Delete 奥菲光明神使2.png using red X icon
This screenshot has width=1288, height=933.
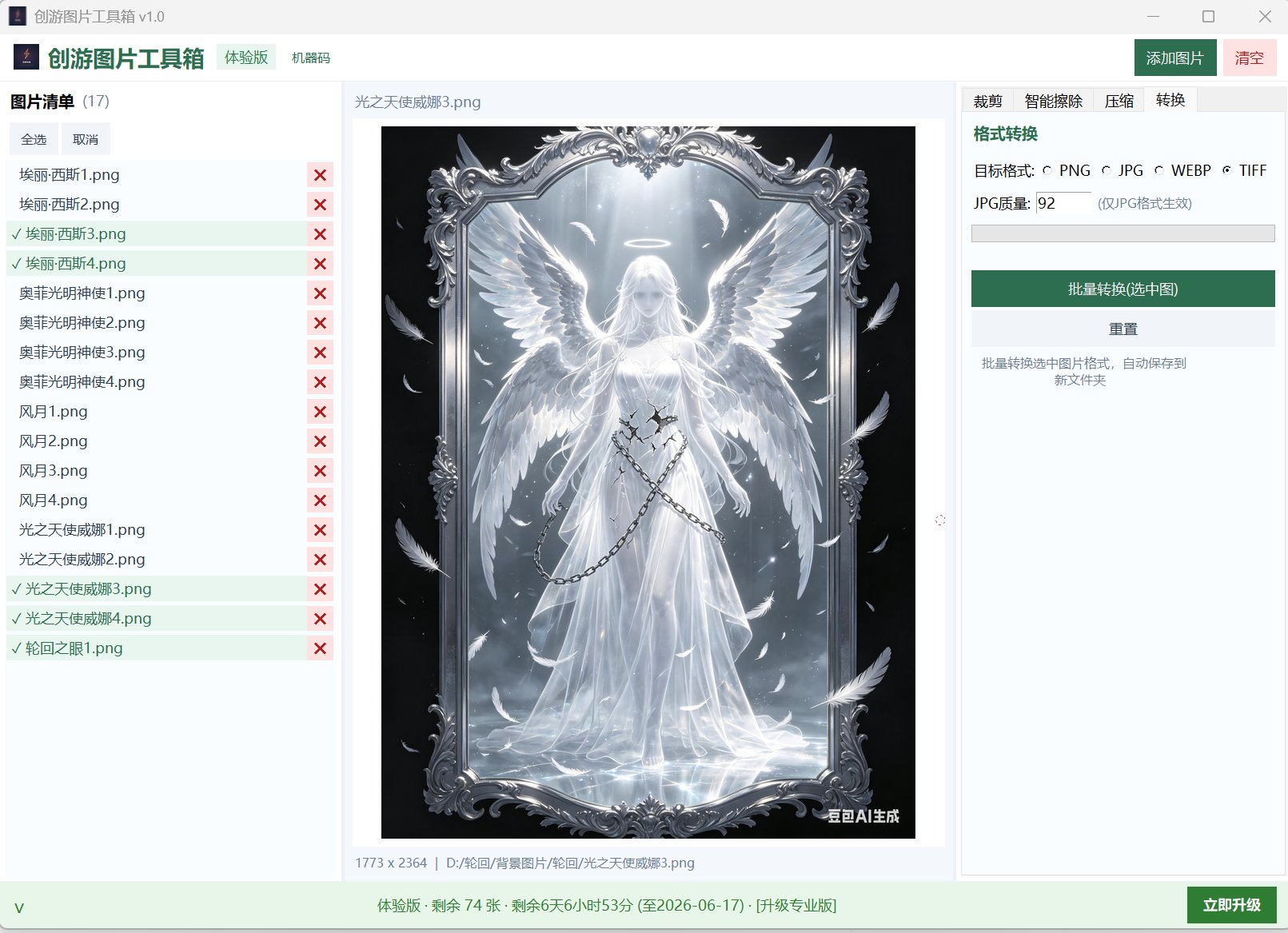point(320,323)
